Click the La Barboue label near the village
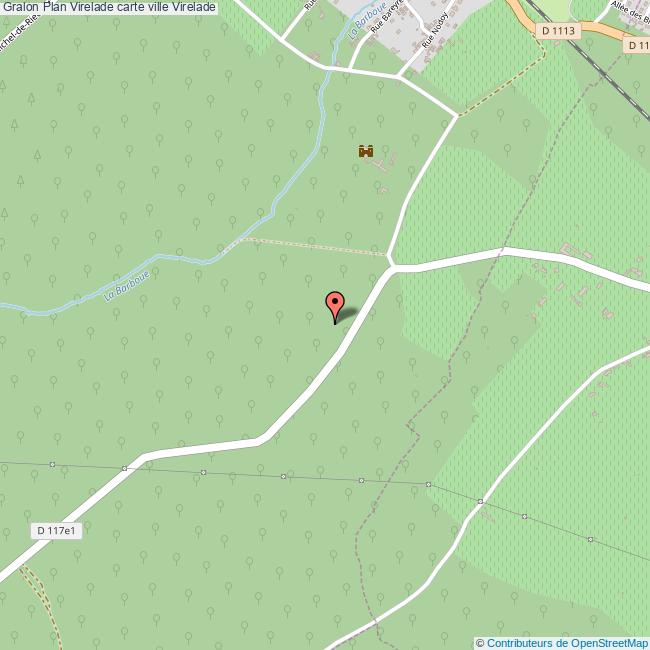This screenshot has height=650, width=650. point(367,20)
